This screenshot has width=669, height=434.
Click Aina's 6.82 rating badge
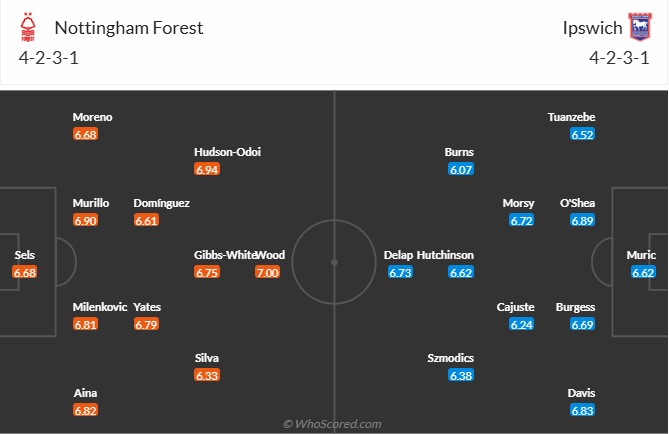pos(85,410)
